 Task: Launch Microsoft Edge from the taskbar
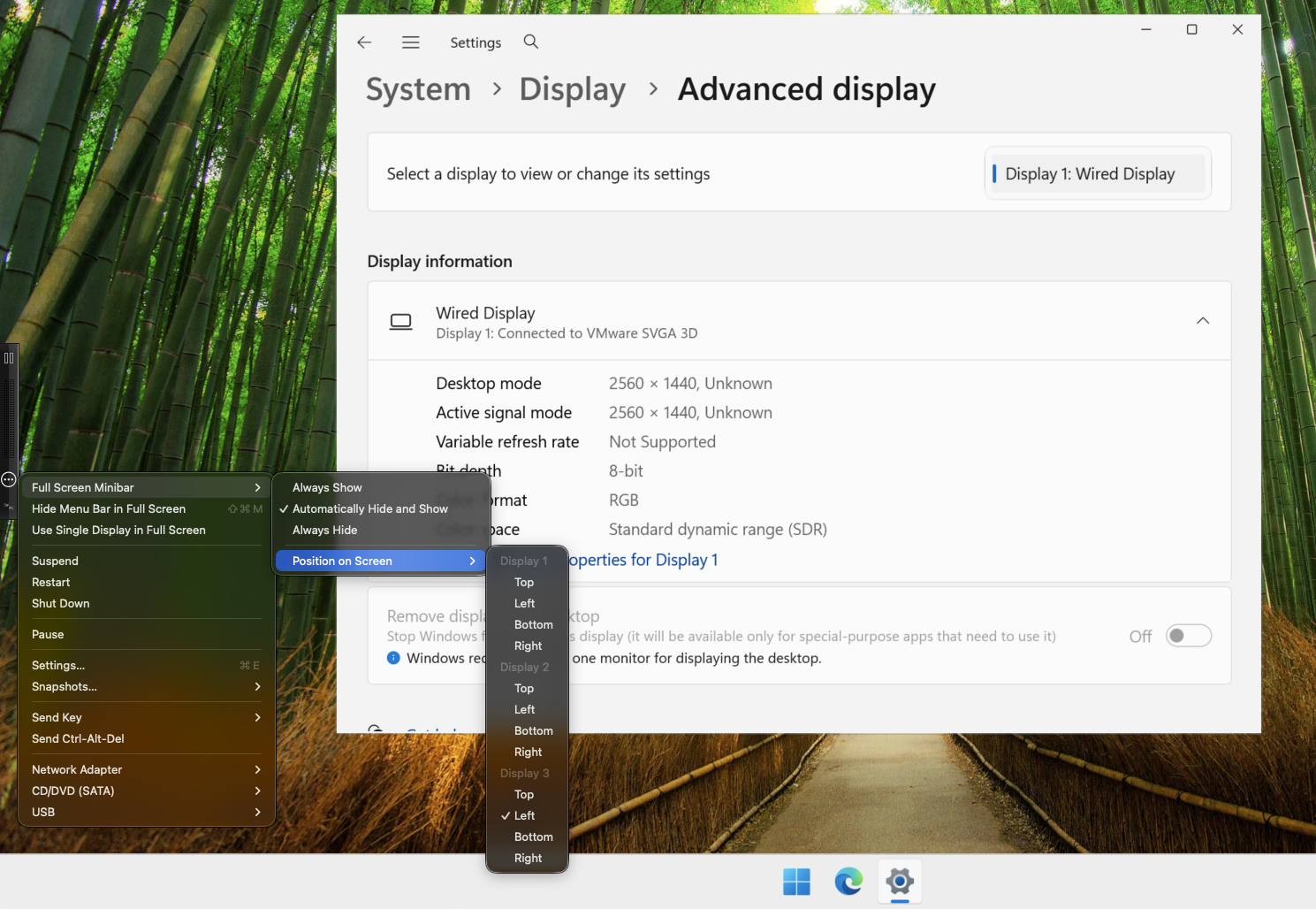pos(848,882)
